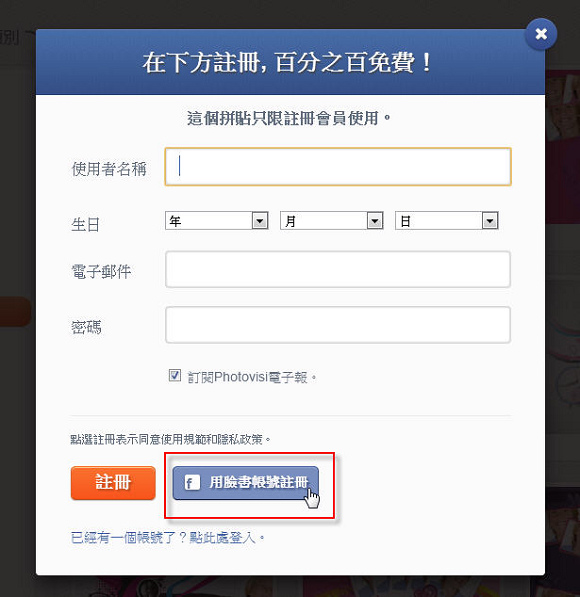Viewport: 580px width, 597px height.
Task: Click the 生日 birthday label
Action: coord(85,224)
